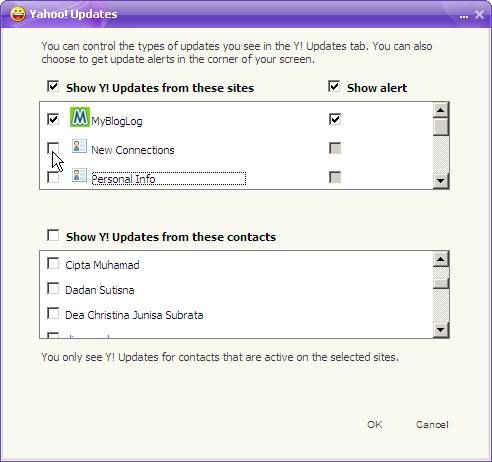Viewport: 492px width, 462px height.
Task: Tick the Cipta Muhamad contact checkbox
Action: pyautogui.click(x=53, y=263)
